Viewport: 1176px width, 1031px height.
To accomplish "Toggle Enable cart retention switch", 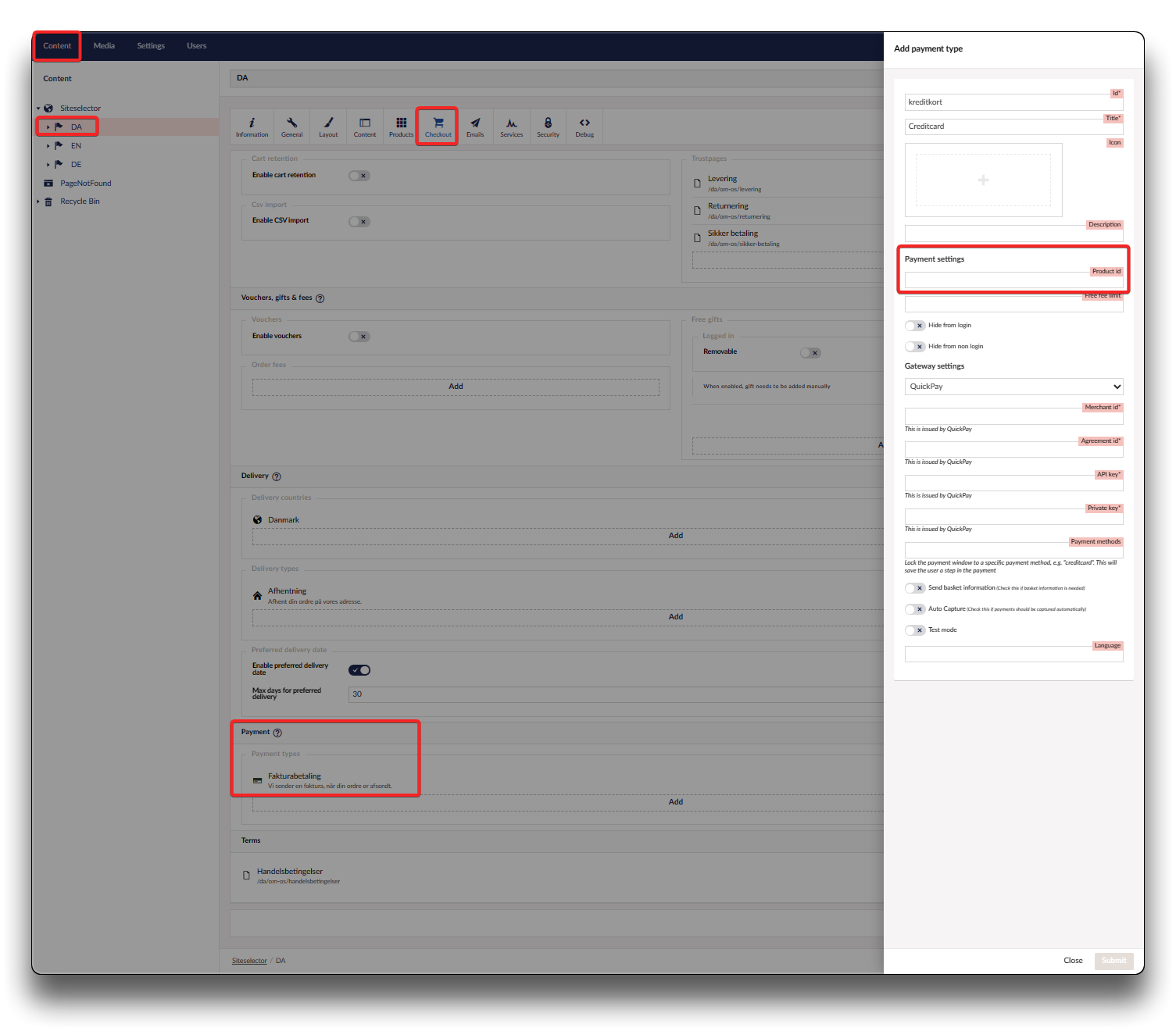I will point(359,176).
